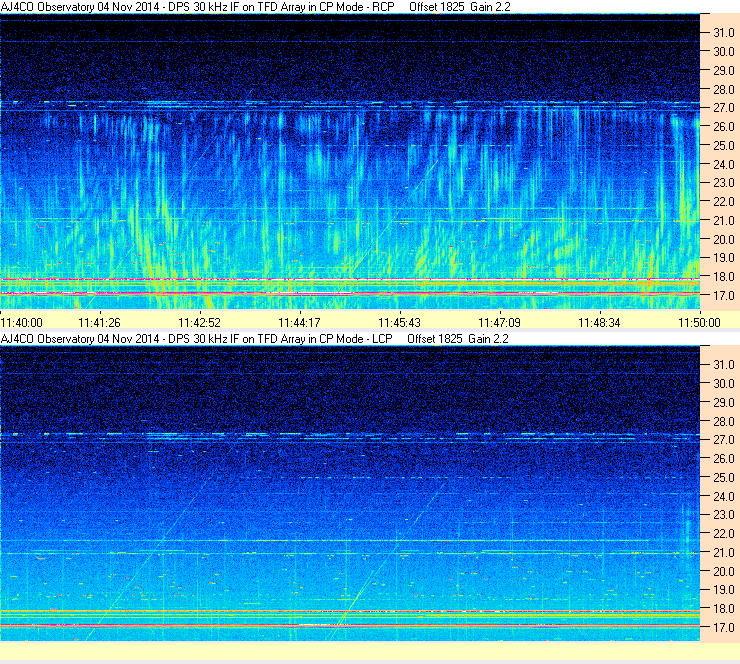Click the 11:45:43 time label
Image resolution: width=740 pixels, height=664 pixels.
399,323
